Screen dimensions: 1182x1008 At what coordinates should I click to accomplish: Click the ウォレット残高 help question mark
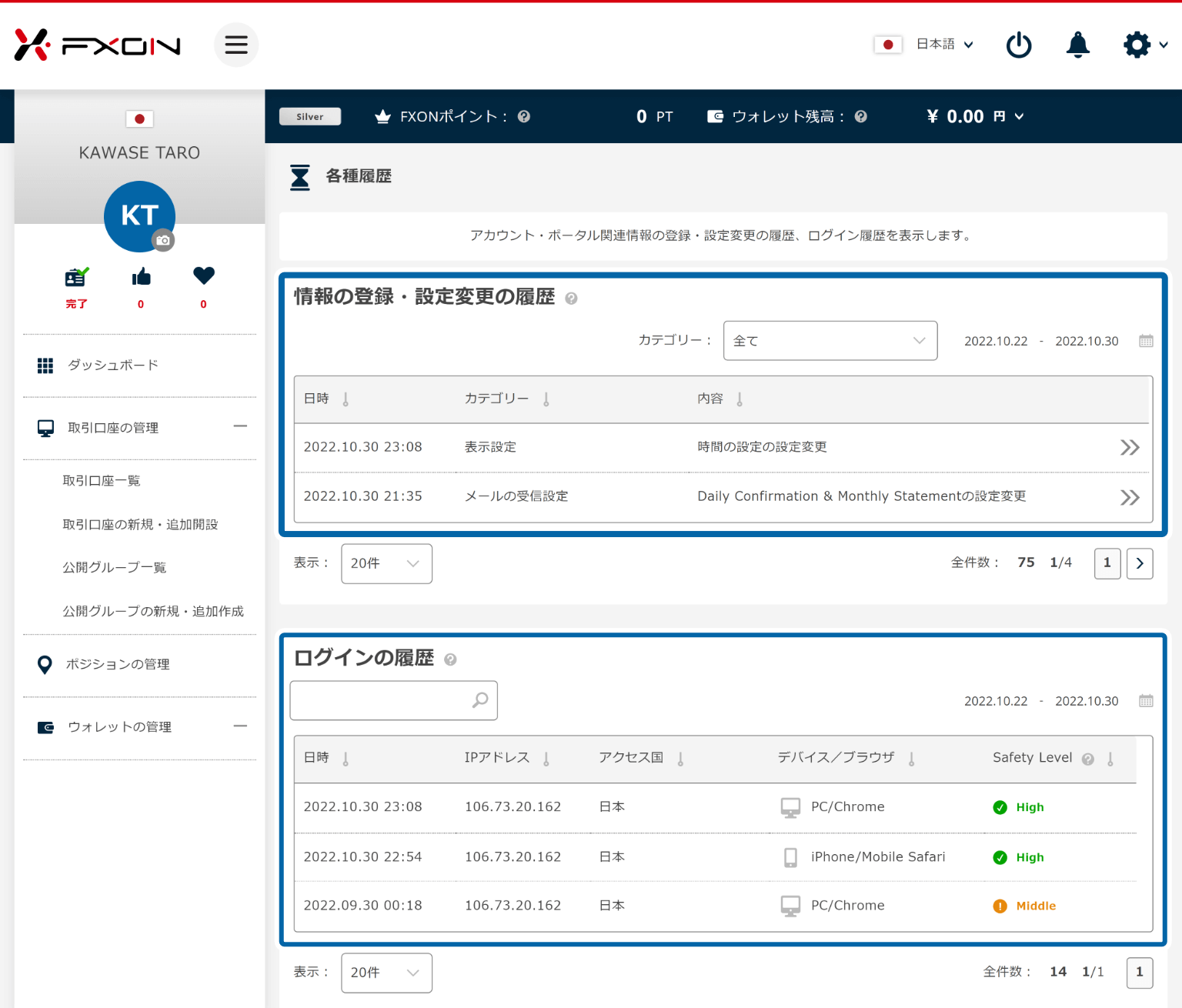[x=861, y=116]
